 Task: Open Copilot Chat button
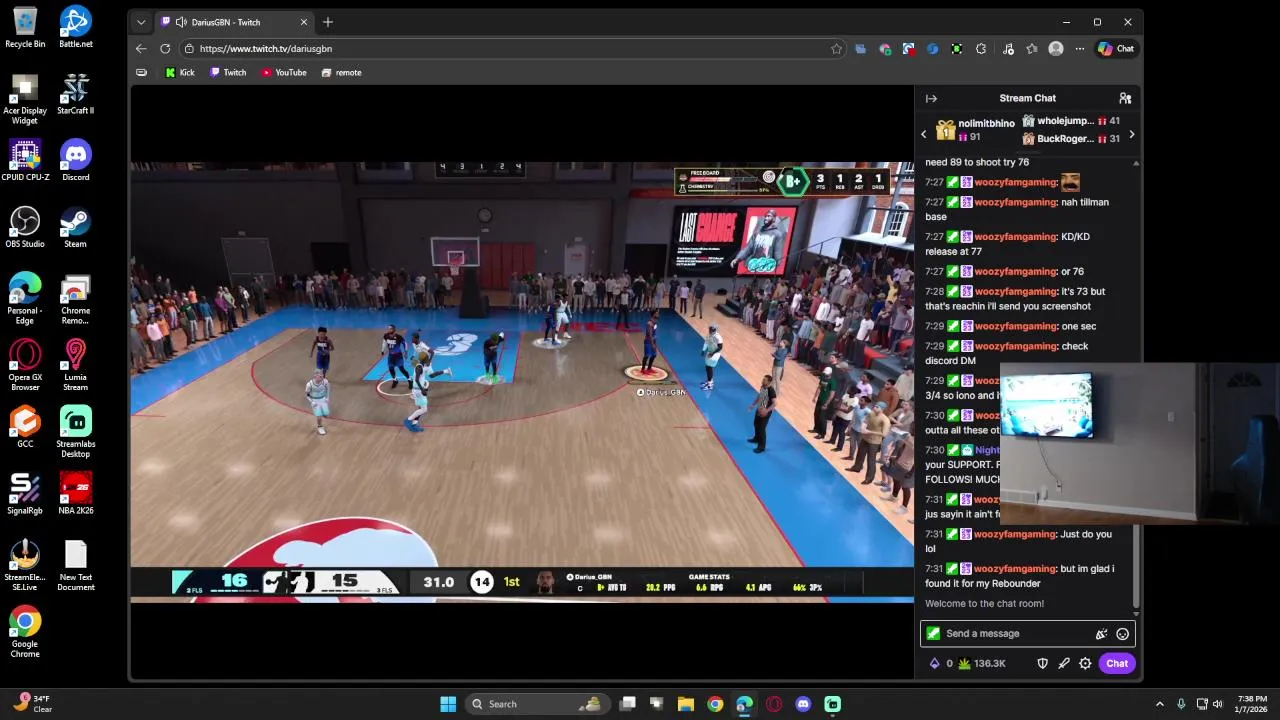click(1115, 48)
